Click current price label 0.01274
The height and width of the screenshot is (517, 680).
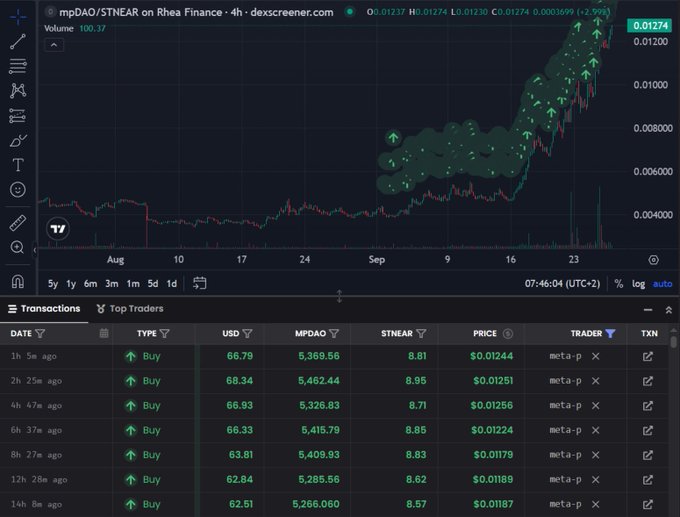(650, 26)
